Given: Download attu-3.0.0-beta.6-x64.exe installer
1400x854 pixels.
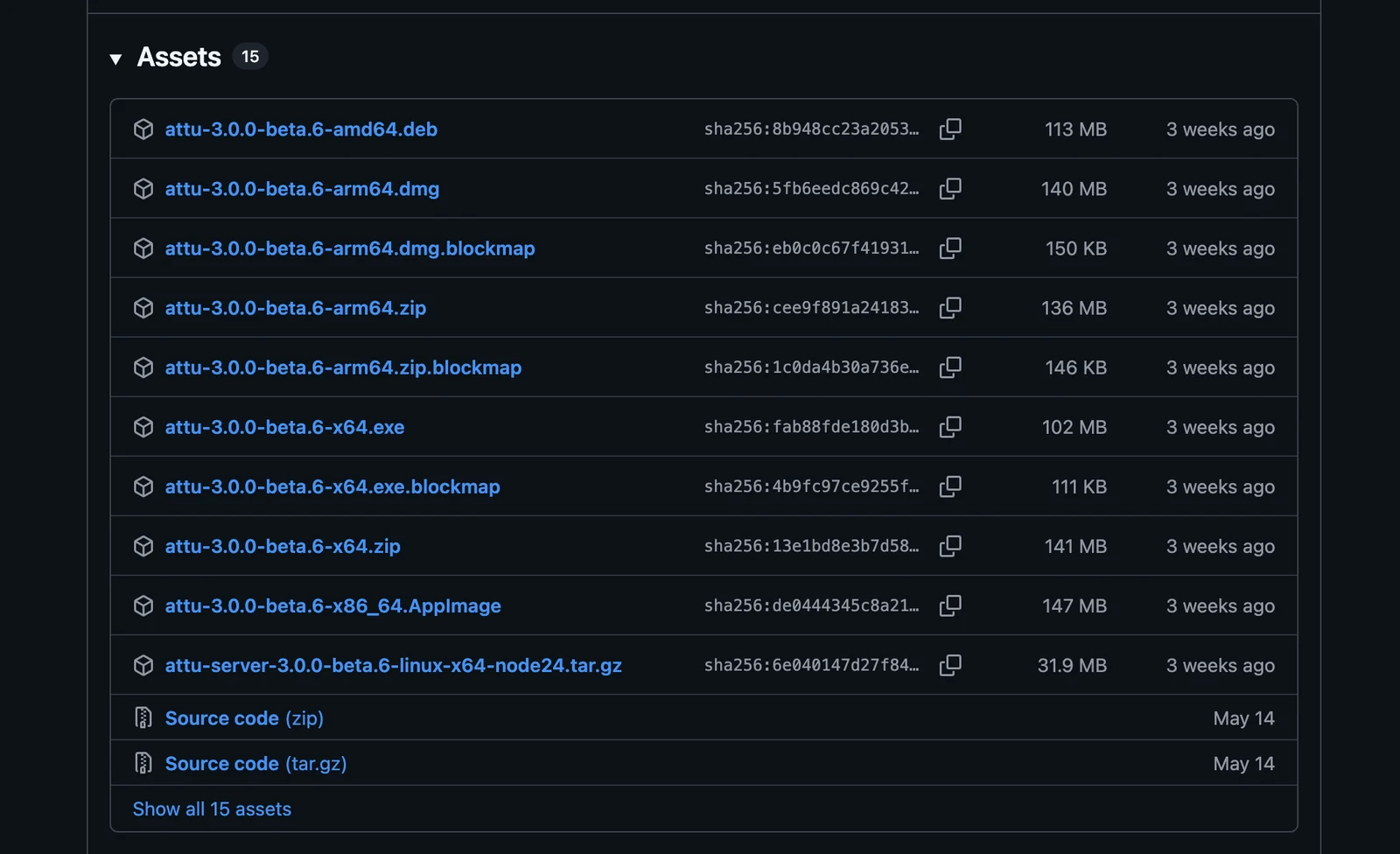Looking at the screenshot, I should pyautogui.click(x=284, y=427).
